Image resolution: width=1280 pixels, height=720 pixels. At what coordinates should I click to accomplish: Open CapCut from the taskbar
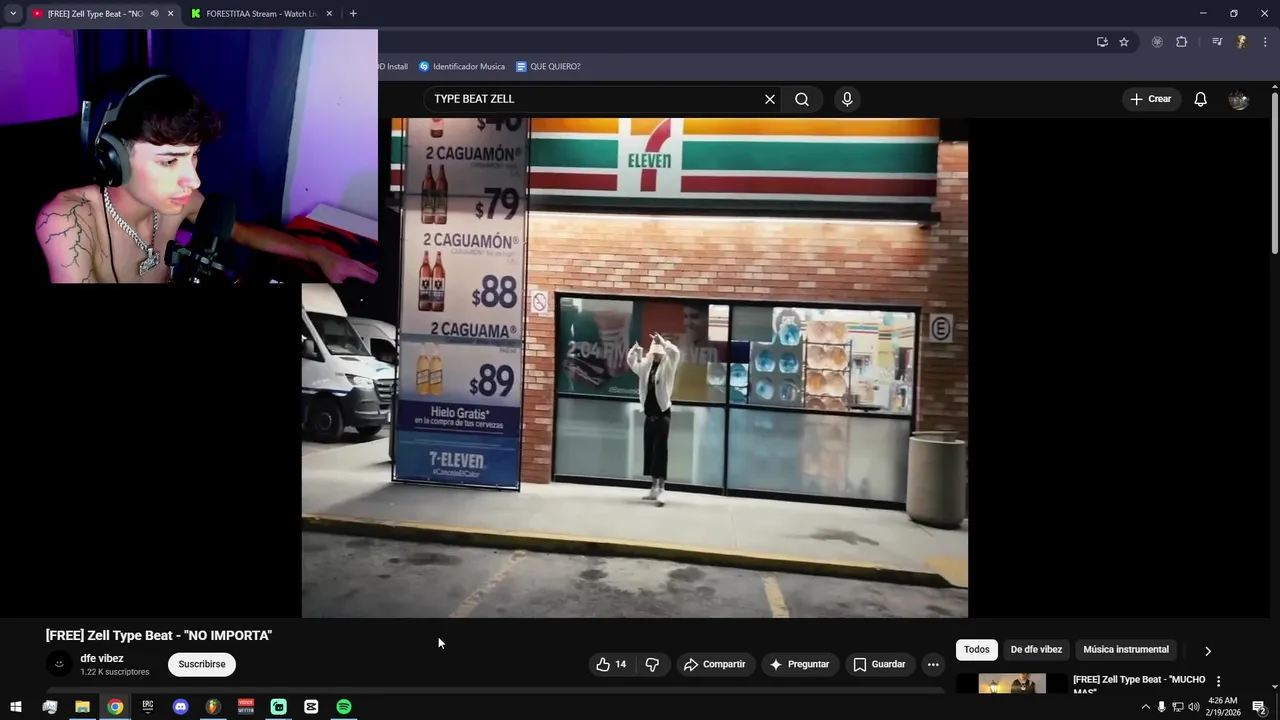click(x=311, y=707)
